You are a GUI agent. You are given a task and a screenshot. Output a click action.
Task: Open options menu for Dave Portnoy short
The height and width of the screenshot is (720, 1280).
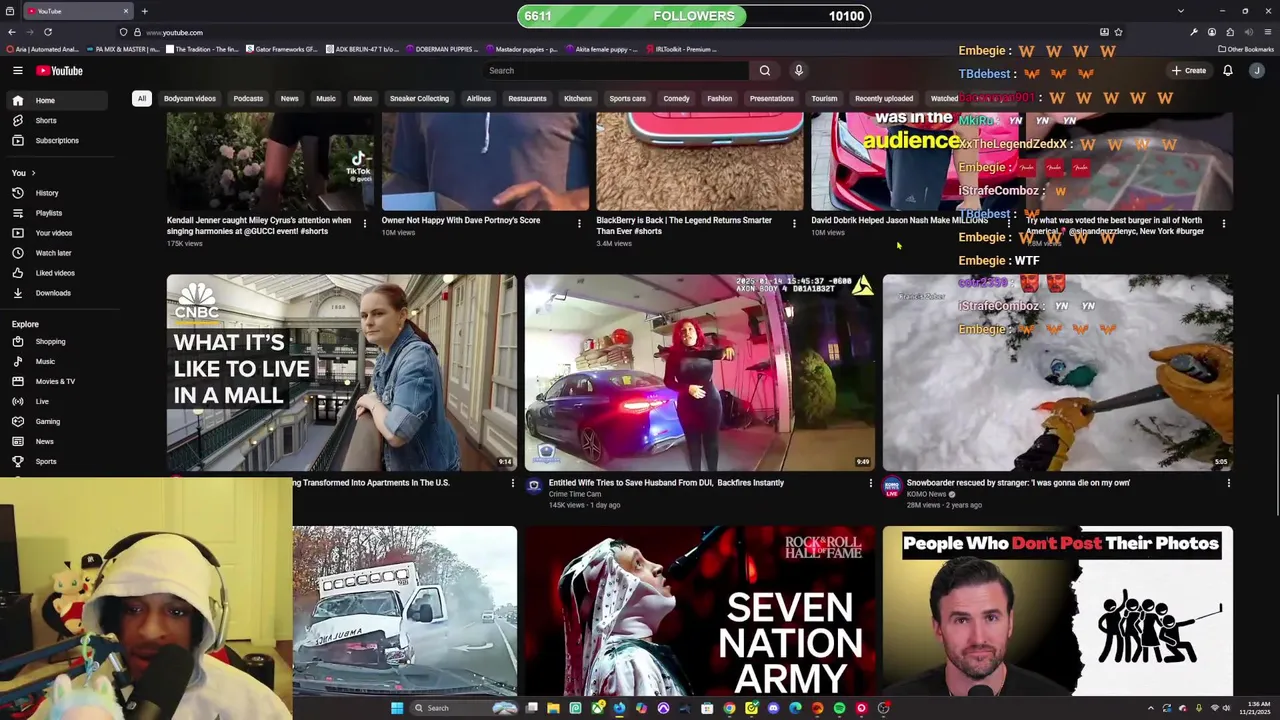(x=579, y=223)
